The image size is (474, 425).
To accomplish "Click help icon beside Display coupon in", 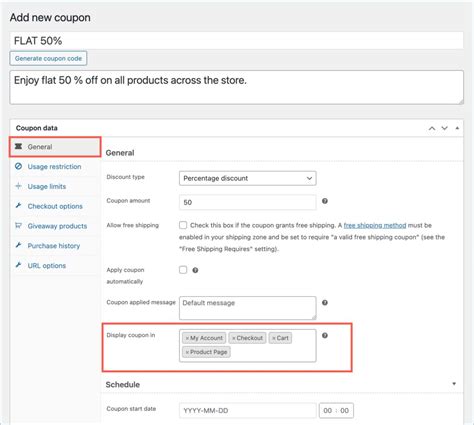I will [x=325, y=336].
